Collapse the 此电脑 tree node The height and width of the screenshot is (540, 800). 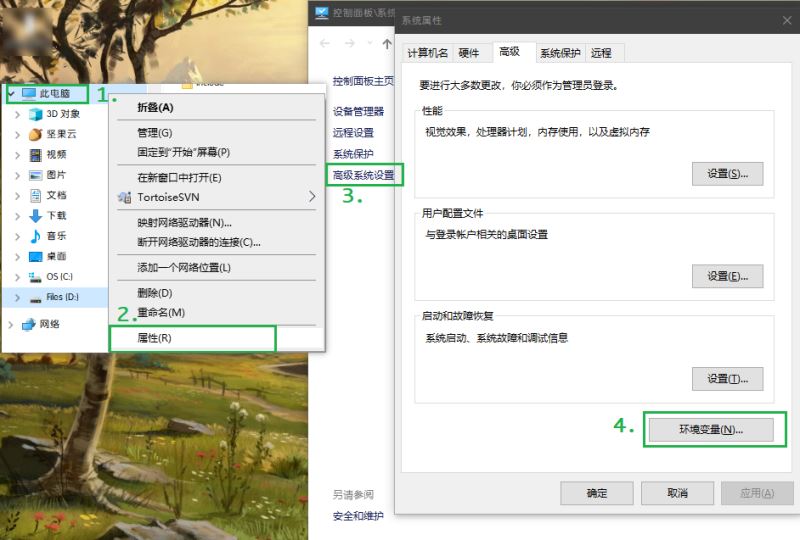tap(10, 93)
